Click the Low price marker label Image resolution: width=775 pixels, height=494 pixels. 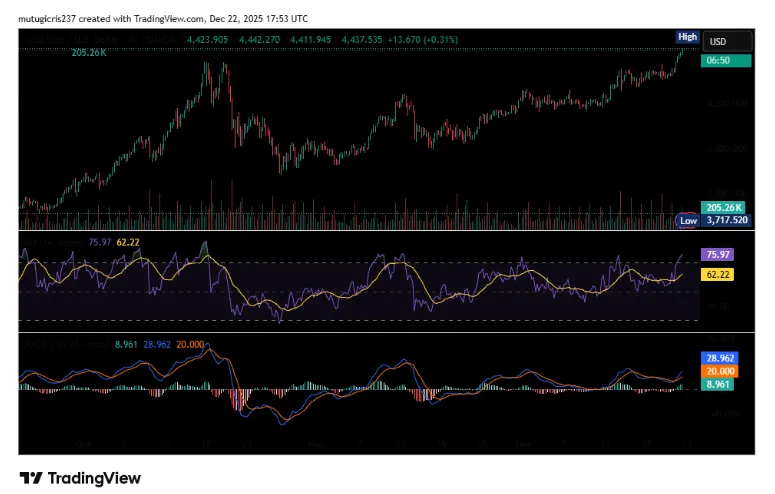coord(687,220)
